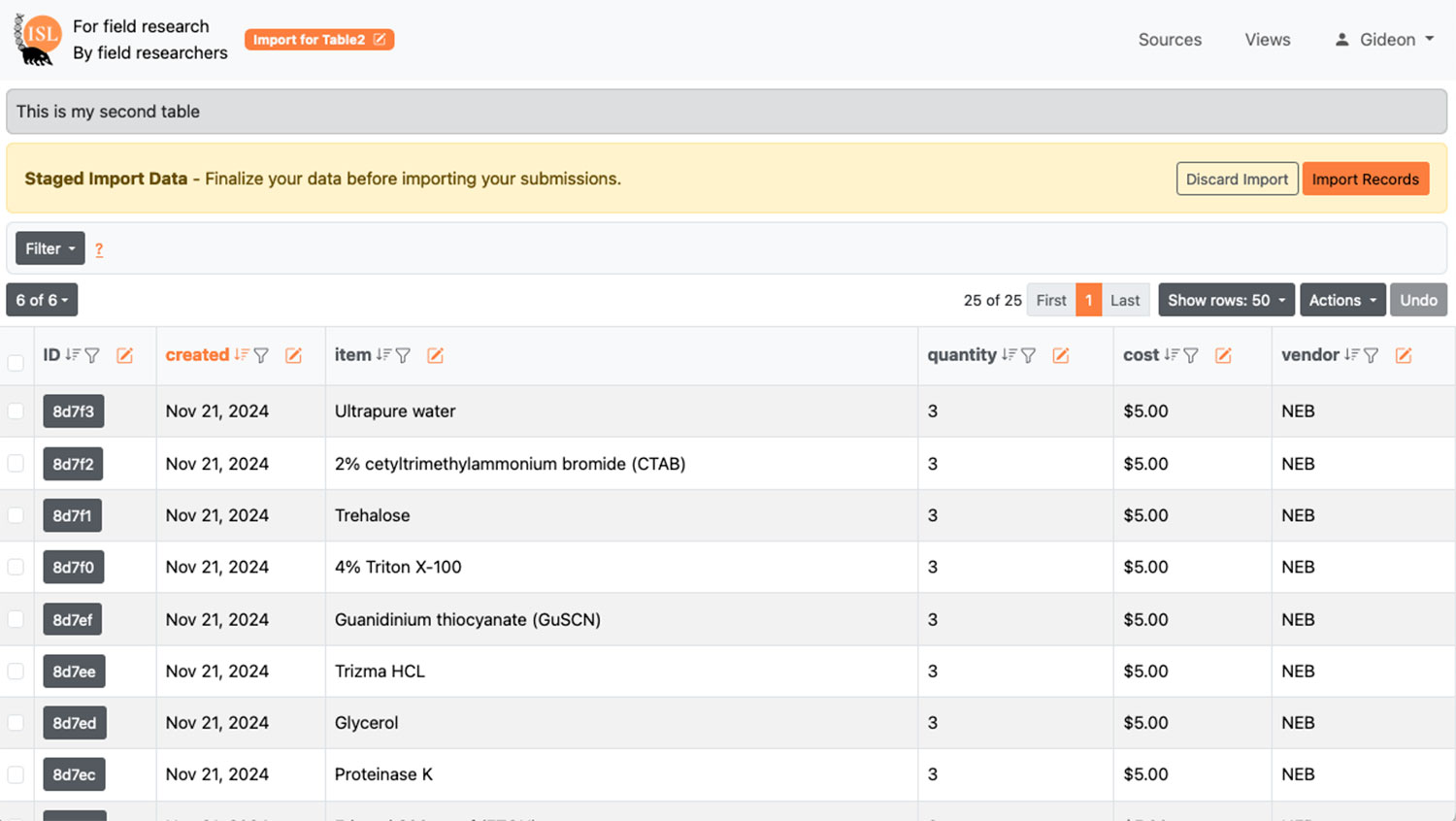Open the Sources navigation item
1456x821 pixels.
pyautogui.click(x=1169, y=40)
